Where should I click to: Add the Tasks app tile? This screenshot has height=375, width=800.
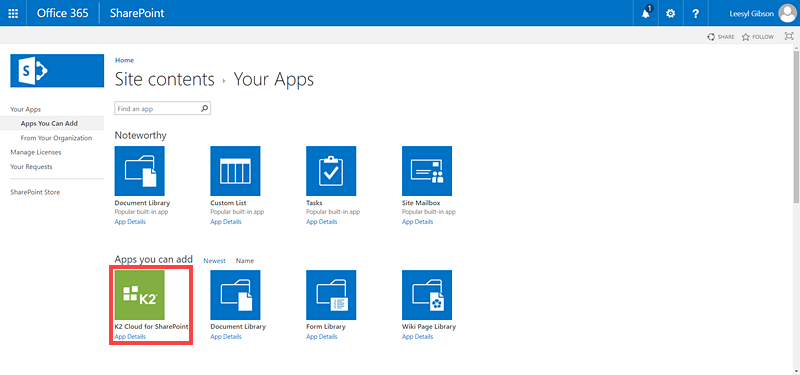pos(331,171)
